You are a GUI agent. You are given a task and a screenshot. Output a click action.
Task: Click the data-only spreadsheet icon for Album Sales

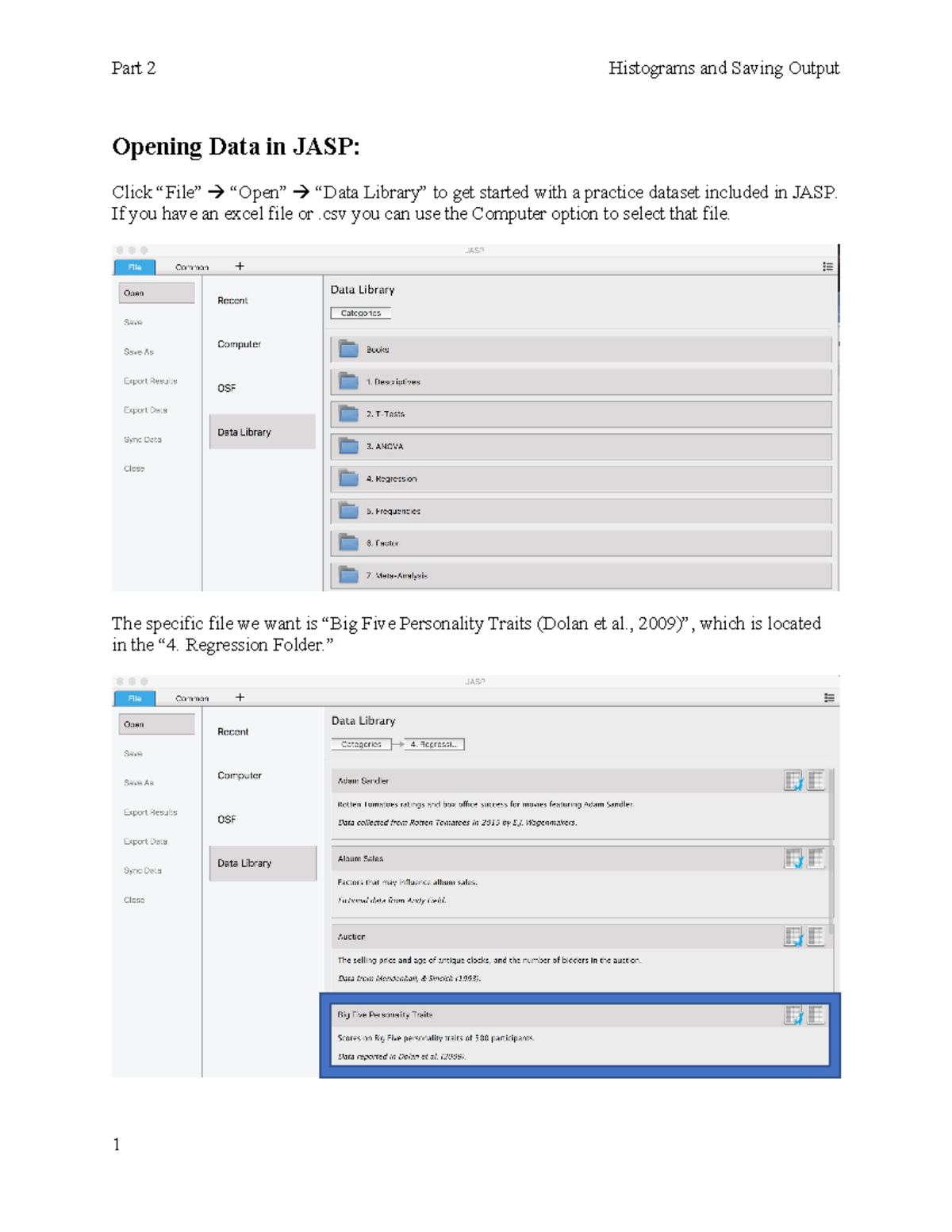click(815, 860)
